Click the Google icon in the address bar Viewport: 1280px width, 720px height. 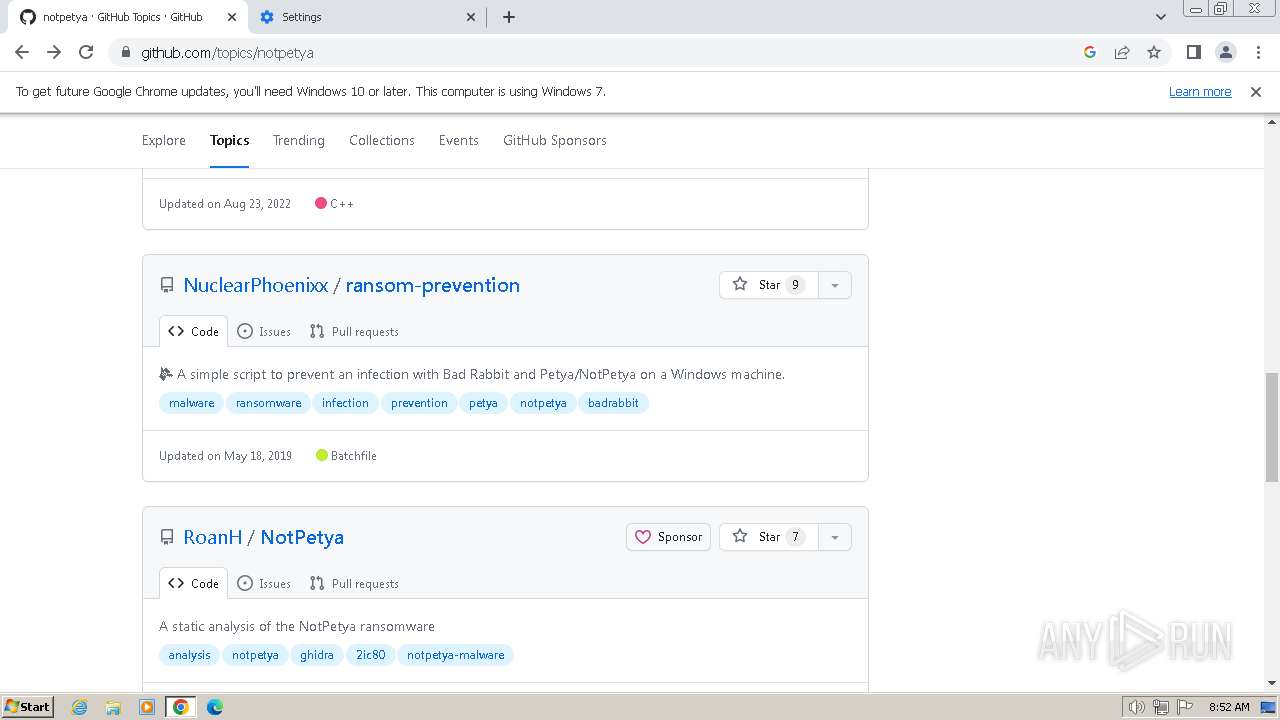1090,52
